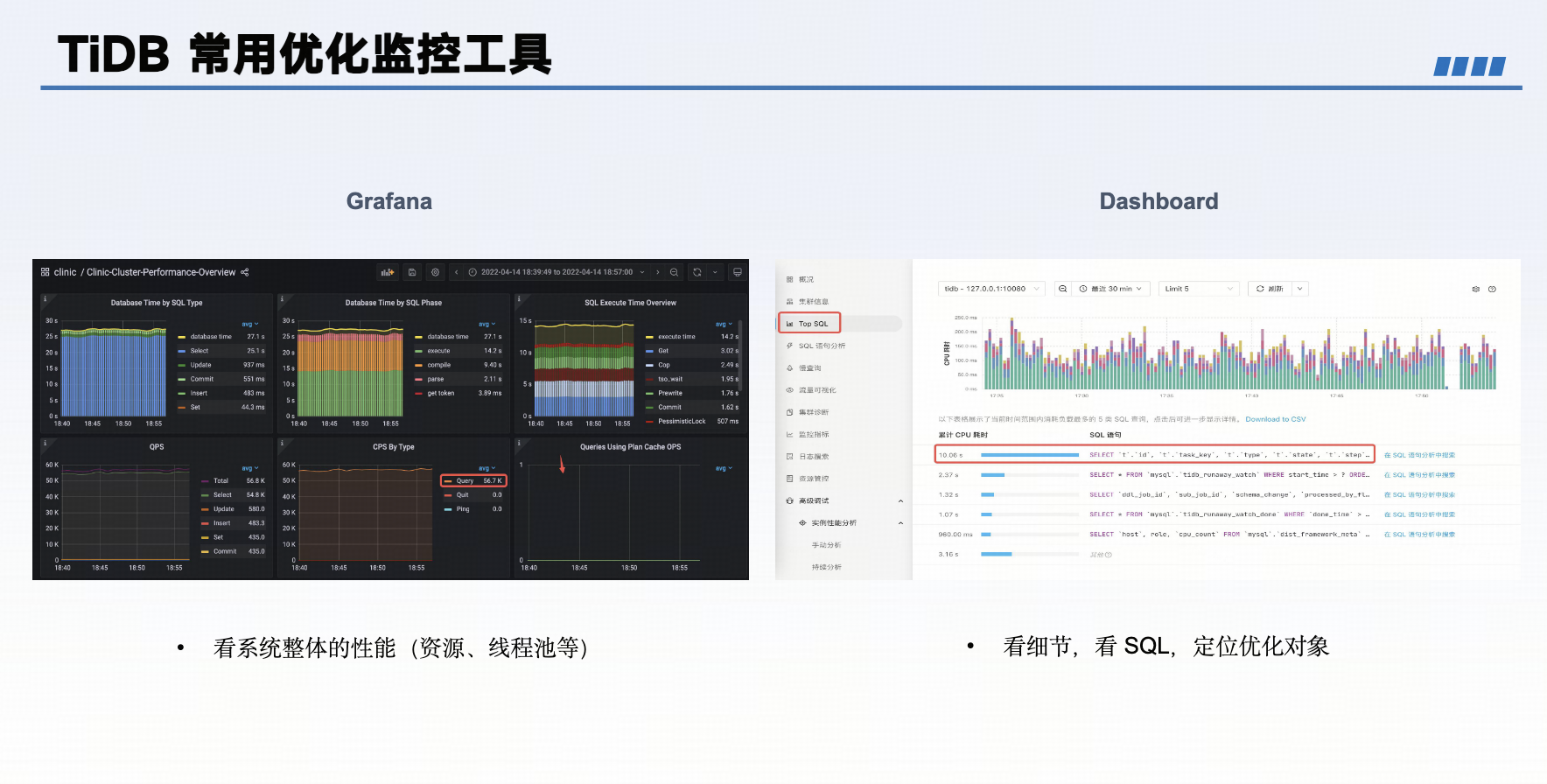Toggle execute series in Database Time by SQL Phase legend

click(x=438, y=351)
